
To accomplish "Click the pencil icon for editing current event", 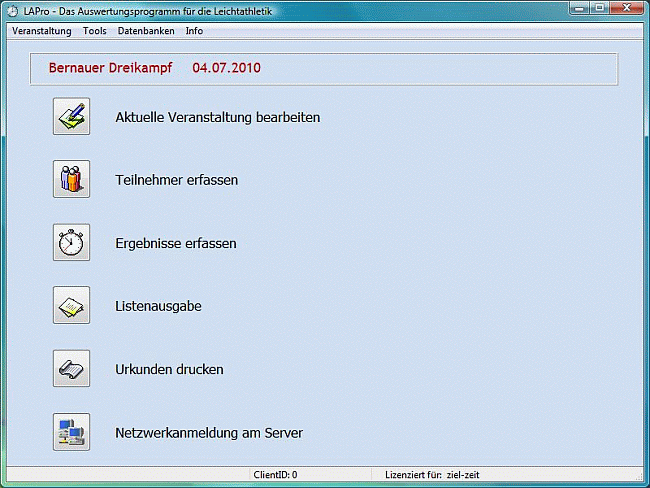I will pos(71,117).
